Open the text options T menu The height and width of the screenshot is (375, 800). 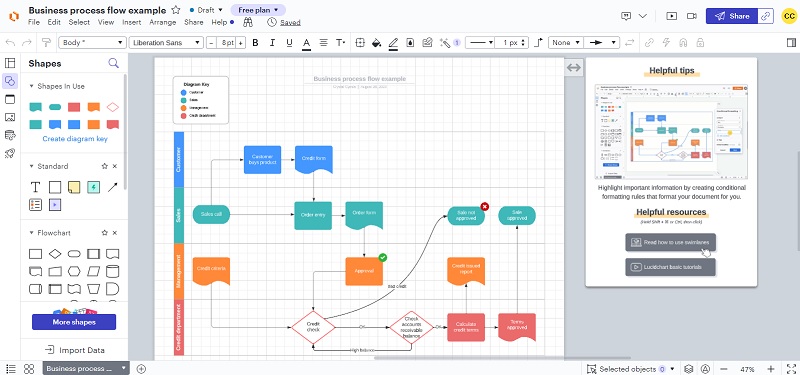click(x=340, y=43)
